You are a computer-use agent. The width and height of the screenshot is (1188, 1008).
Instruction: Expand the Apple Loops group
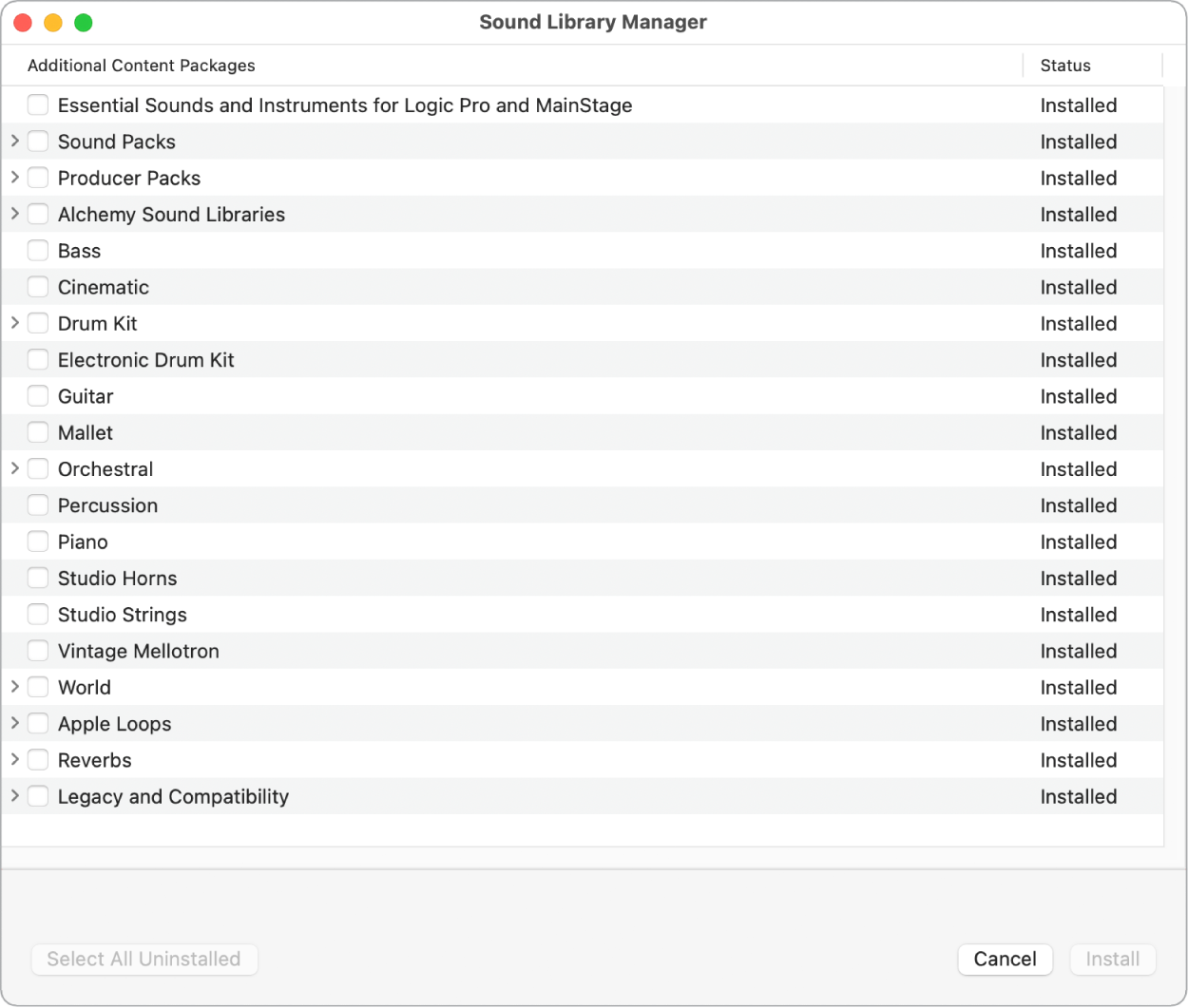coord(15,723)
